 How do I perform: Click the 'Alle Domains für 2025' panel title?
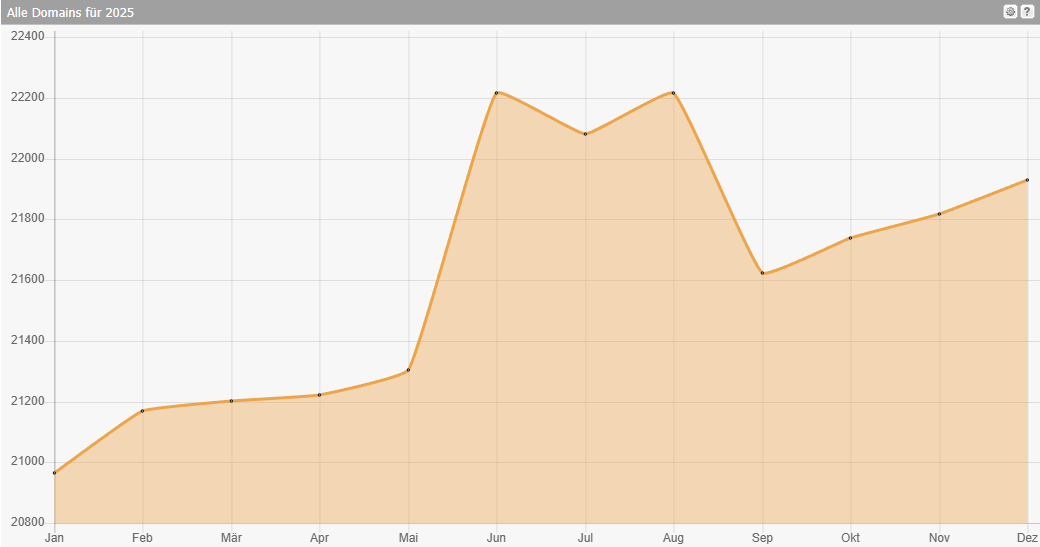pyautogui.click(x=70, y=13)
